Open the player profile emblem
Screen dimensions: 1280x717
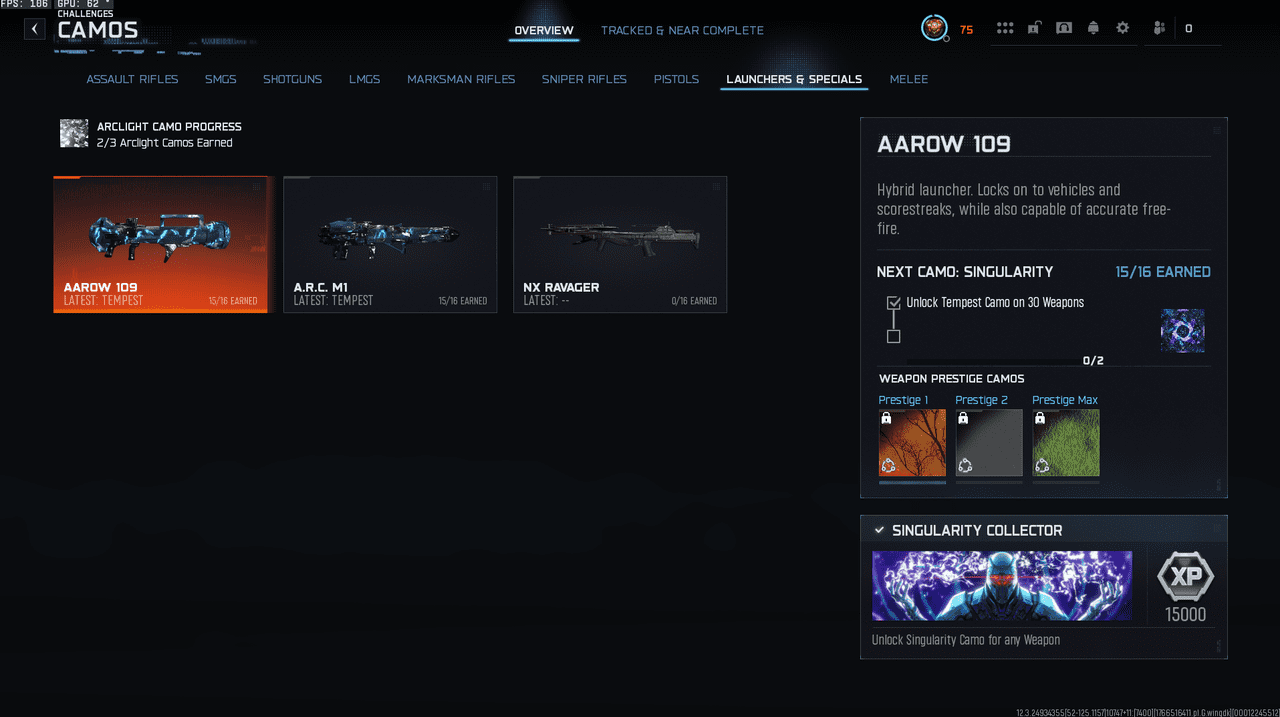coord(934,29)
